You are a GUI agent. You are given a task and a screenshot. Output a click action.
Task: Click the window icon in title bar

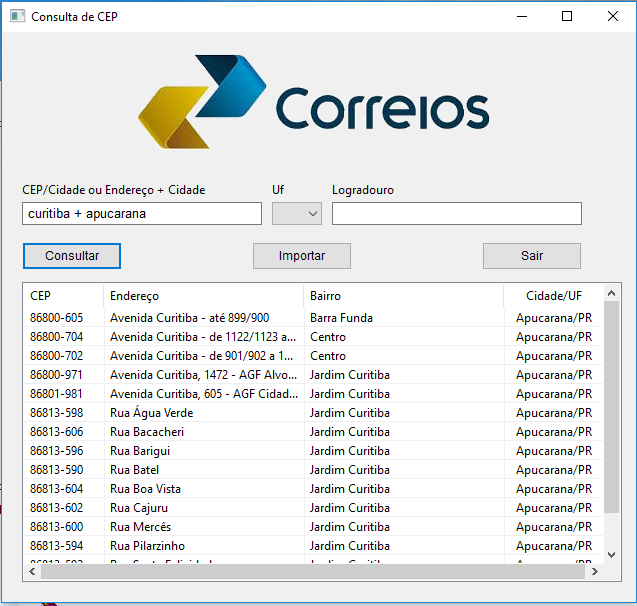(17, 17)
